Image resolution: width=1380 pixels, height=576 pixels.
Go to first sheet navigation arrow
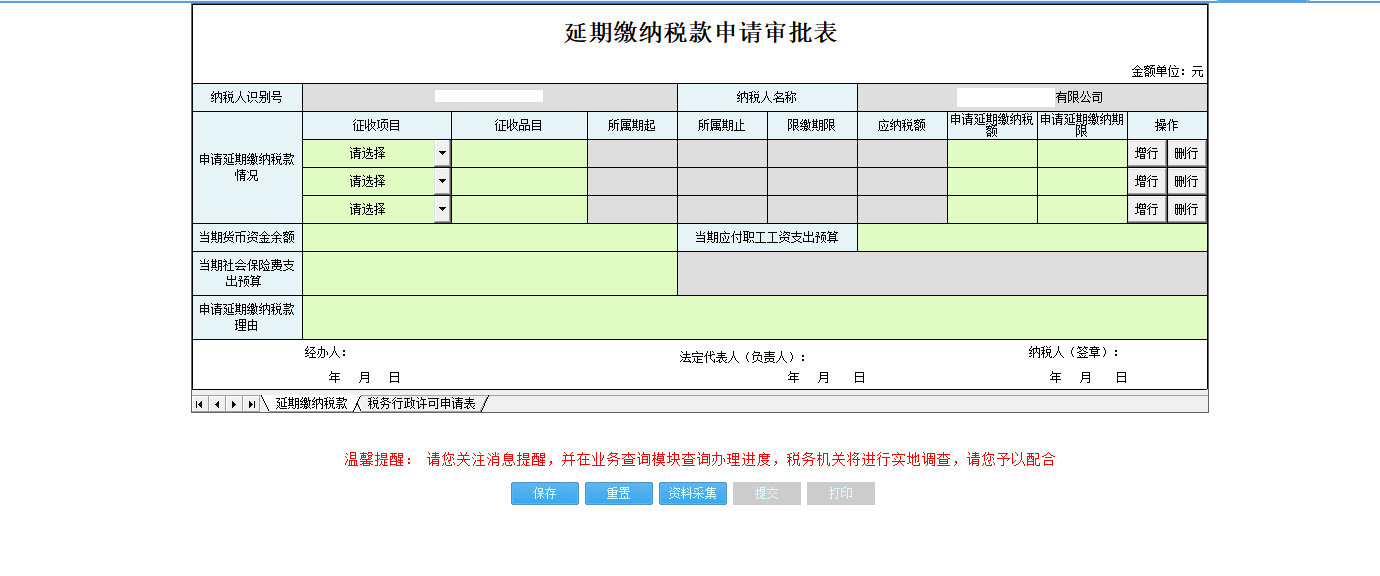200,404
